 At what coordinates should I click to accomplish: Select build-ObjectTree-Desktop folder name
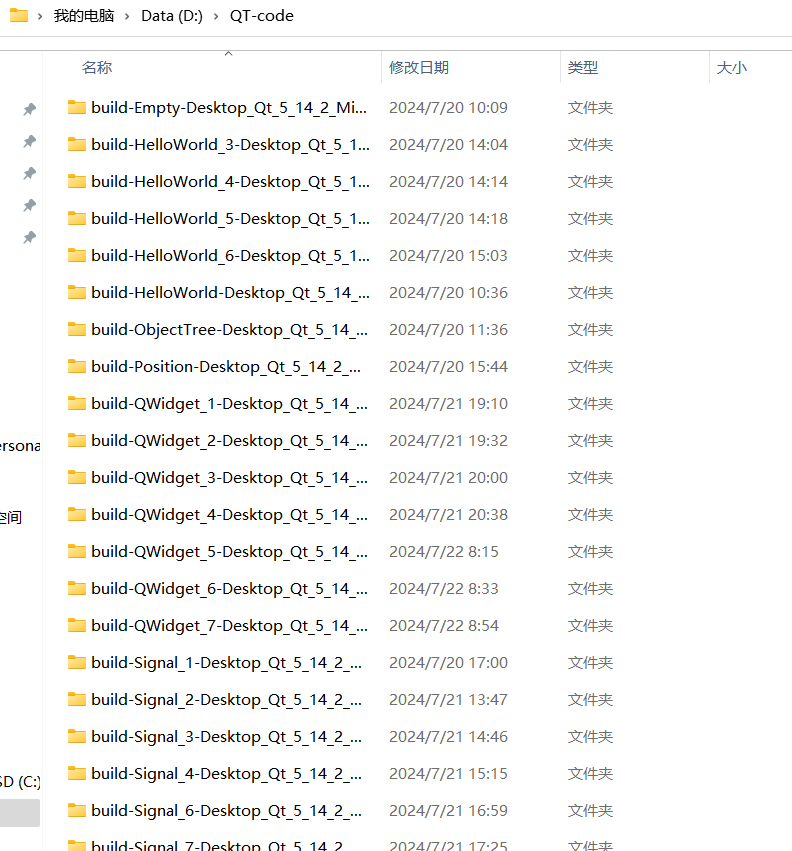230,329
